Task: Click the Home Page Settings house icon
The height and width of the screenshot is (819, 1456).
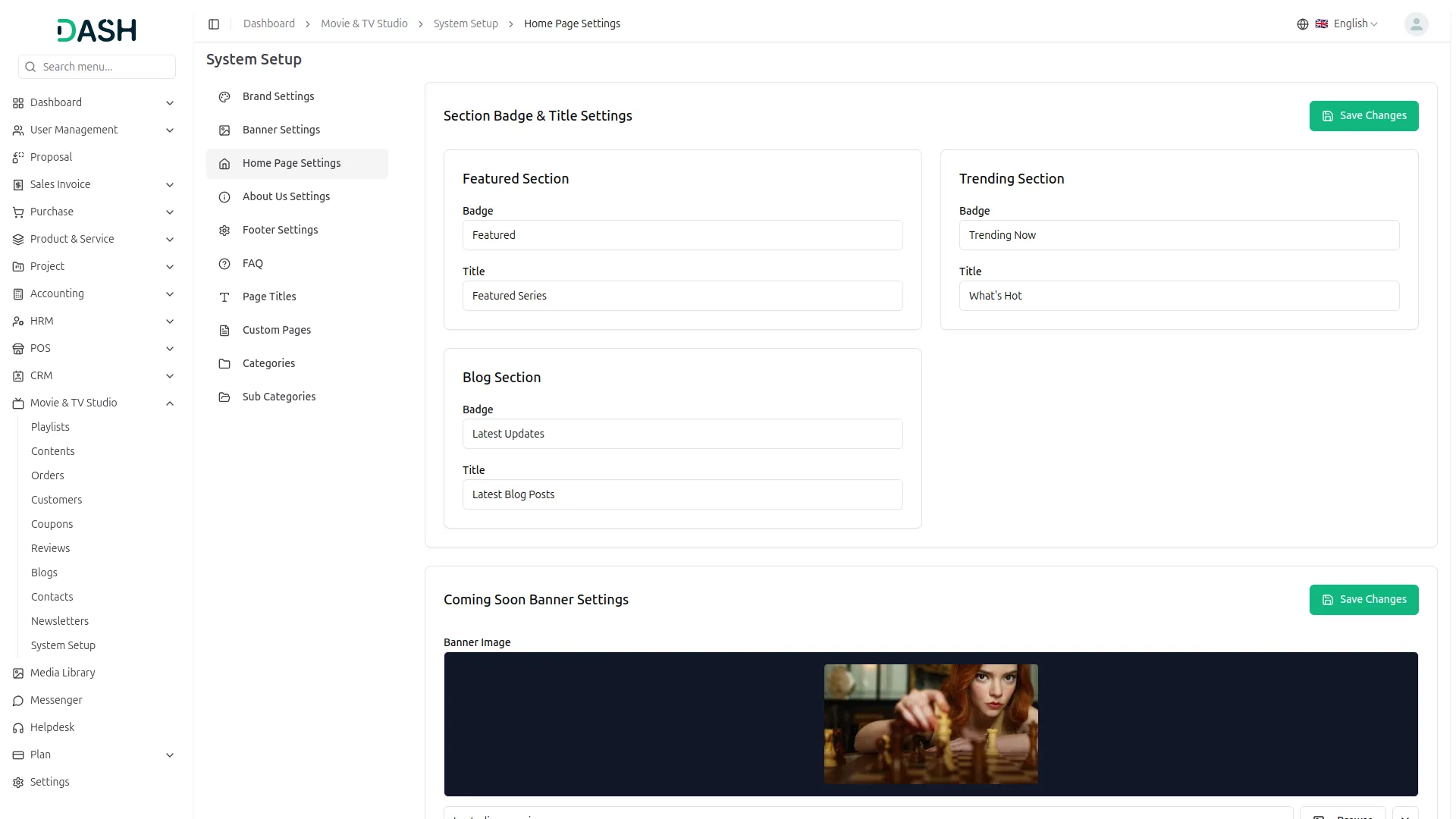Action: pyautogui.click(x=224, y=164)
